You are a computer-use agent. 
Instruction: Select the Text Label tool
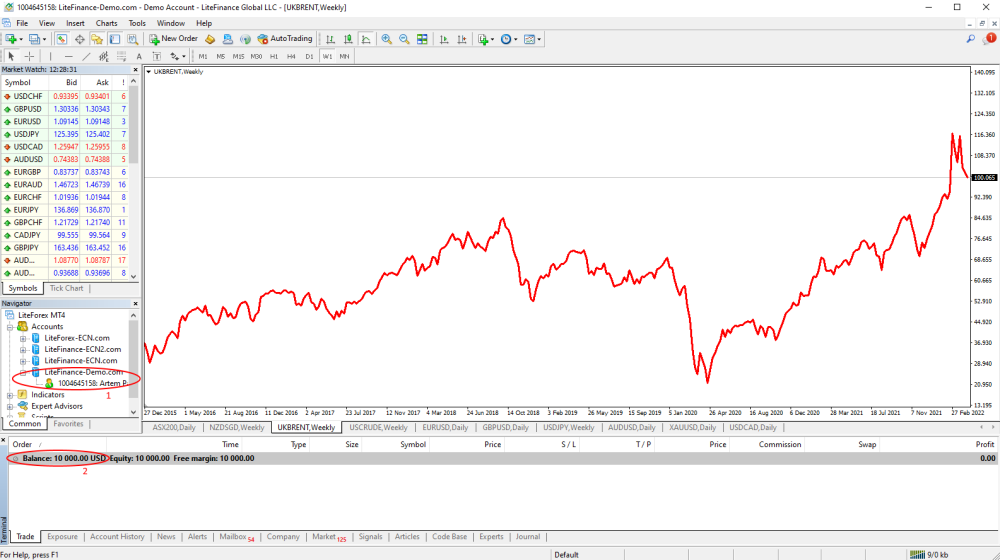pos(156,56)
